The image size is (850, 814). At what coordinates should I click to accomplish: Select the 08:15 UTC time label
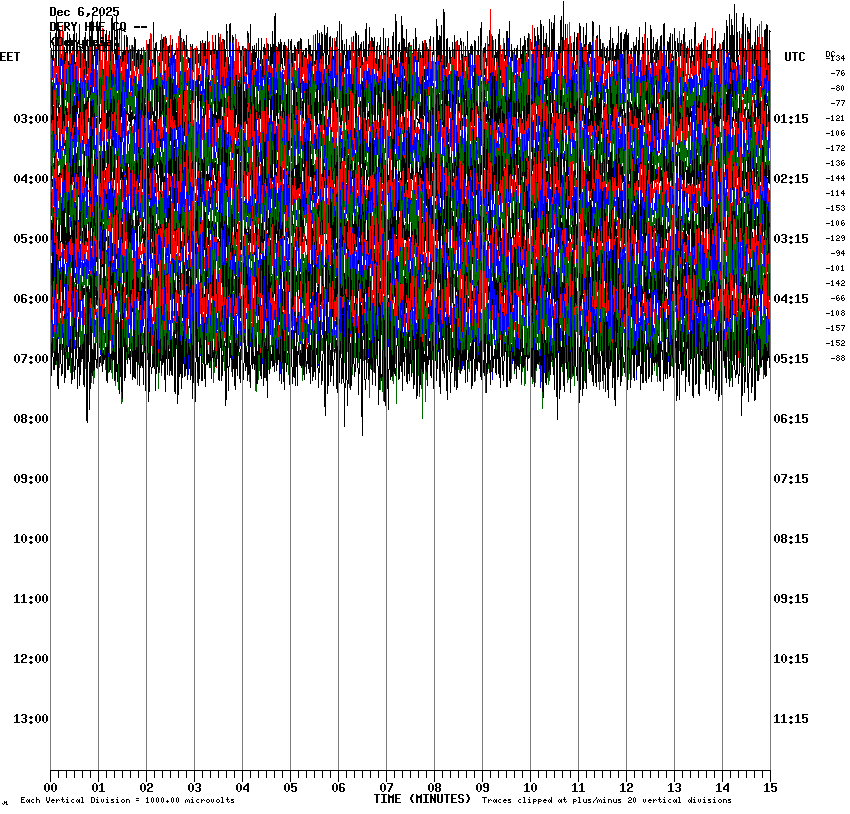tap(791, 539)
